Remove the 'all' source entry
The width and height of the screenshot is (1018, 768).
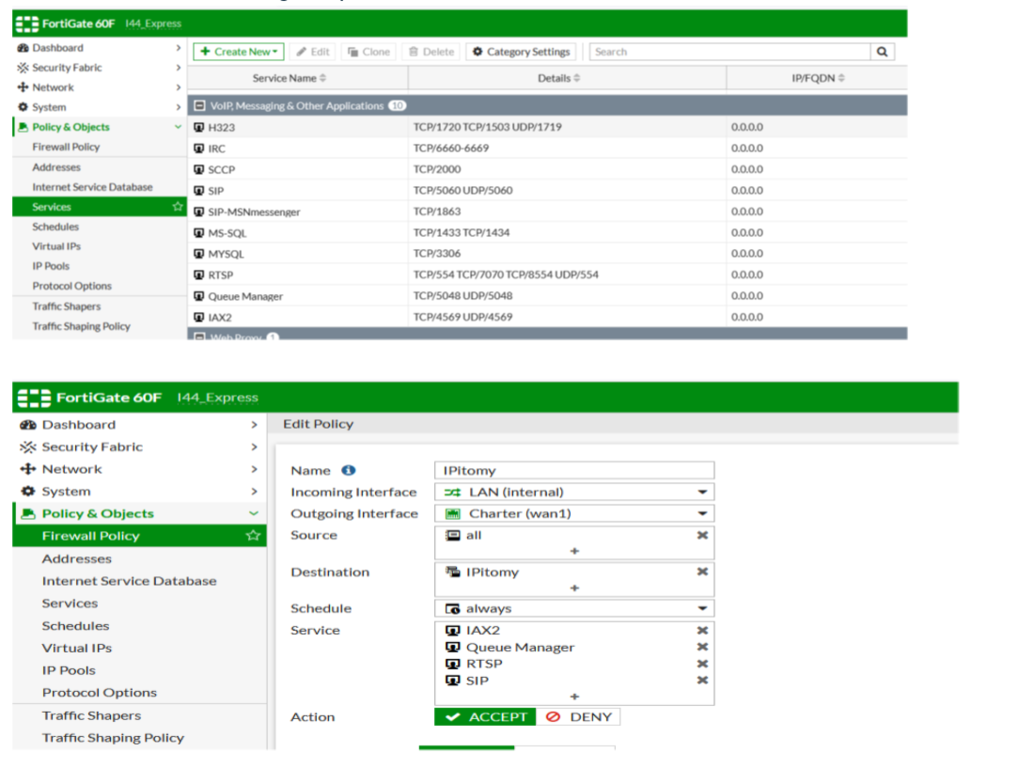coord(702,535)
